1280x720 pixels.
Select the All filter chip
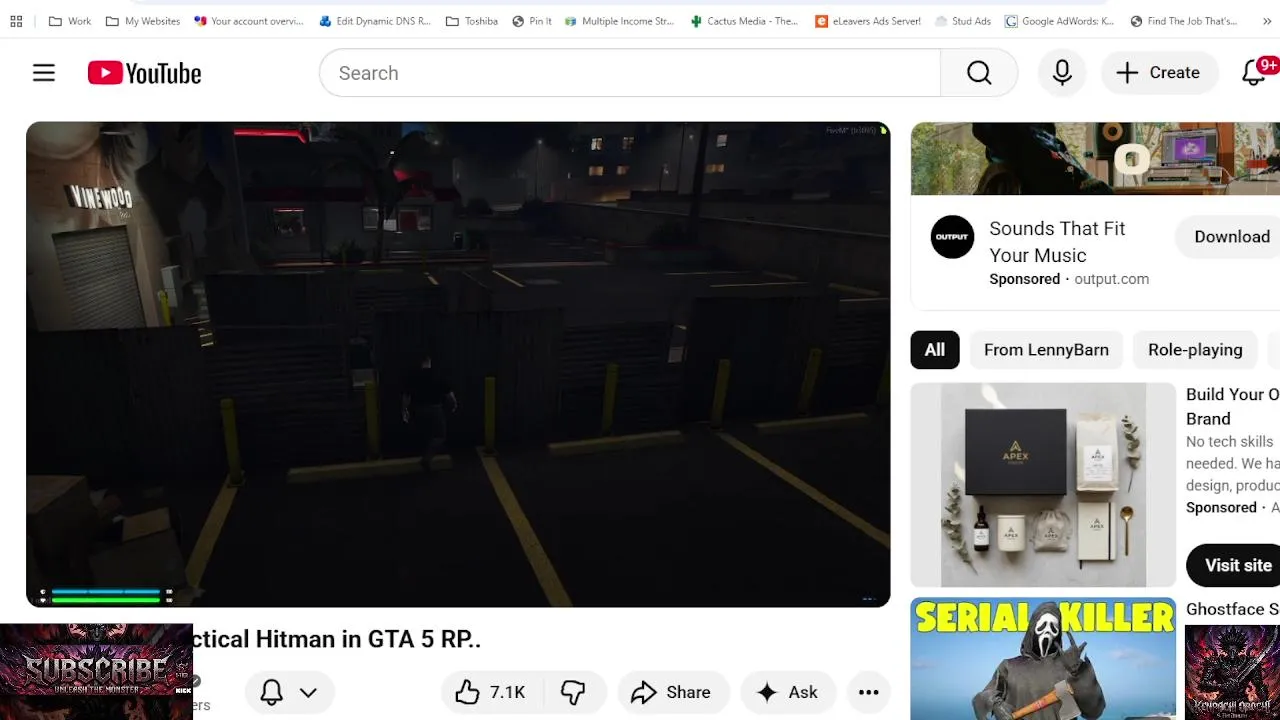(935, 350)
